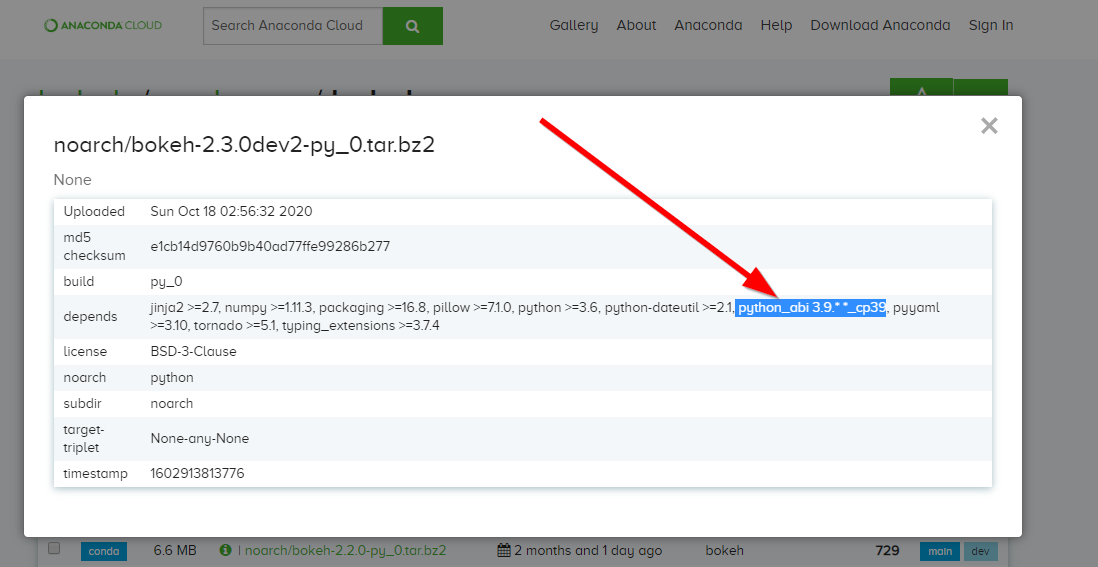The height and width of the screenshot is (567, 1098).
Task: Click the 6.6 MB size cell
Action: pos(175,551)
